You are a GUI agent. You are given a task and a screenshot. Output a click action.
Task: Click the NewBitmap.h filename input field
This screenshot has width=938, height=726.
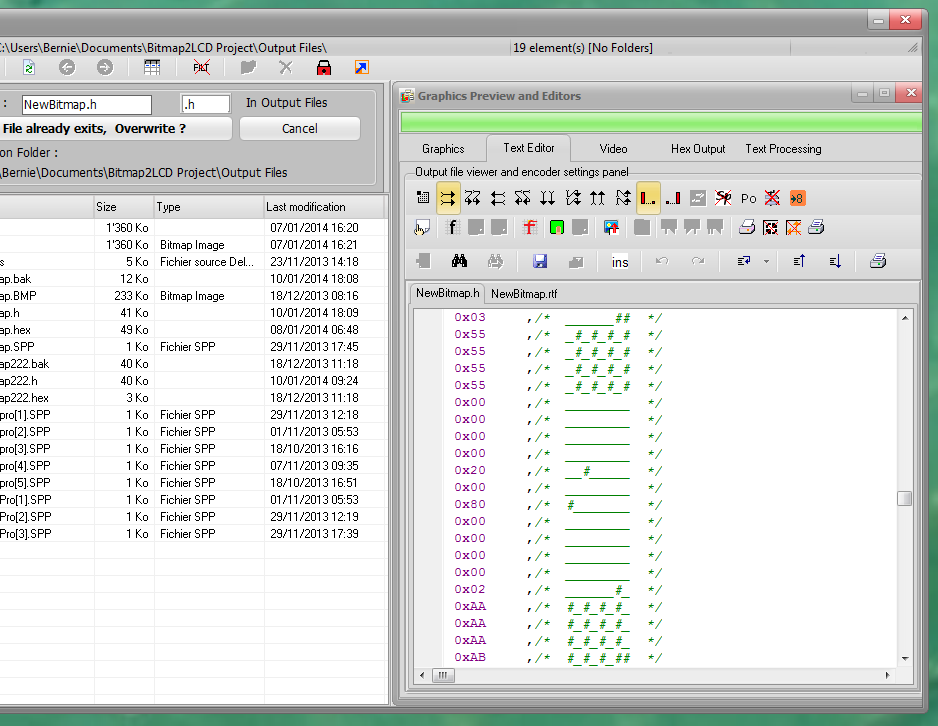tap(86, 104)
